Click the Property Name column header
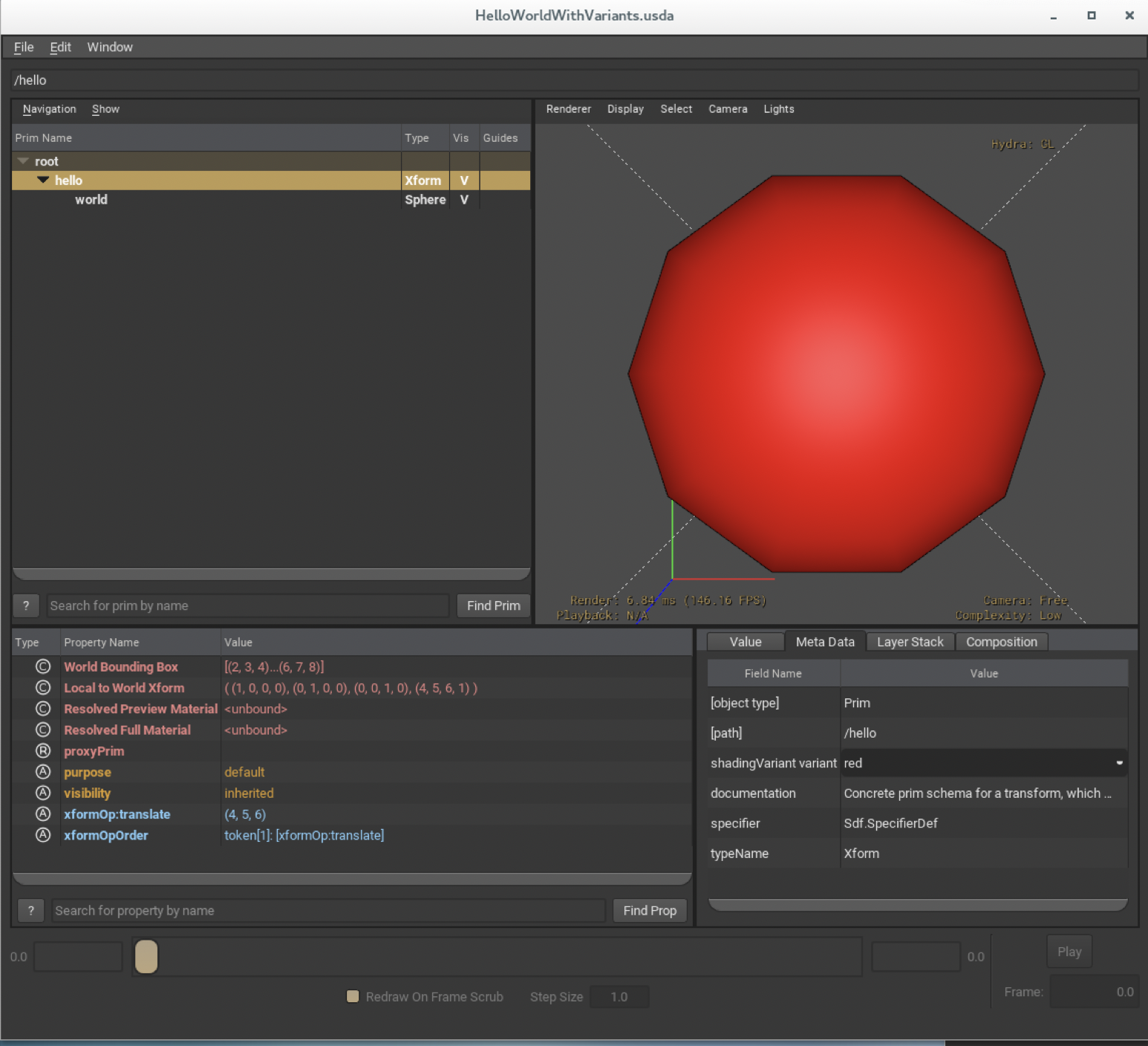This screenshot has height=1046, width=1148. tap(140, 643)
